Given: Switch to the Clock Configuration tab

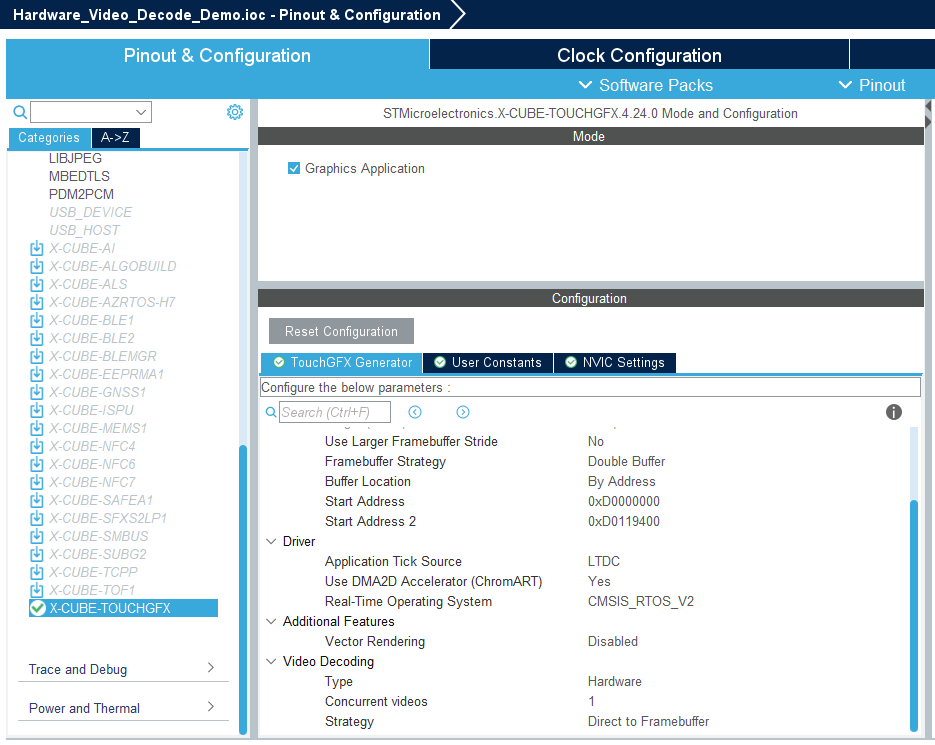Looking at the screenshot, I should pos(639,55).
